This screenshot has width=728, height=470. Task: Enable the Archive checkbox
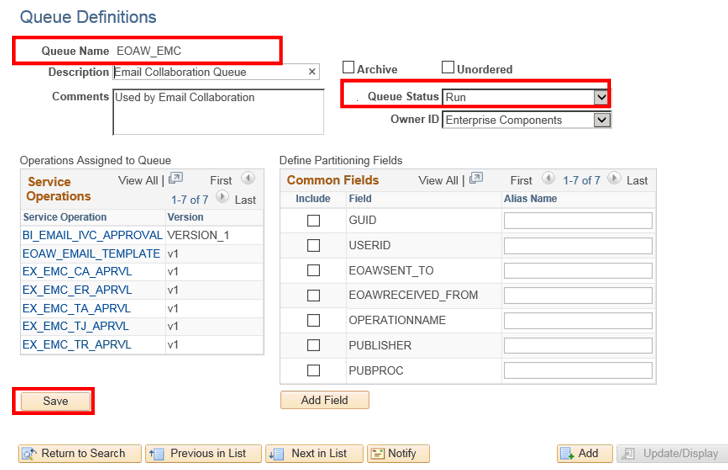(x=349, y=68)
